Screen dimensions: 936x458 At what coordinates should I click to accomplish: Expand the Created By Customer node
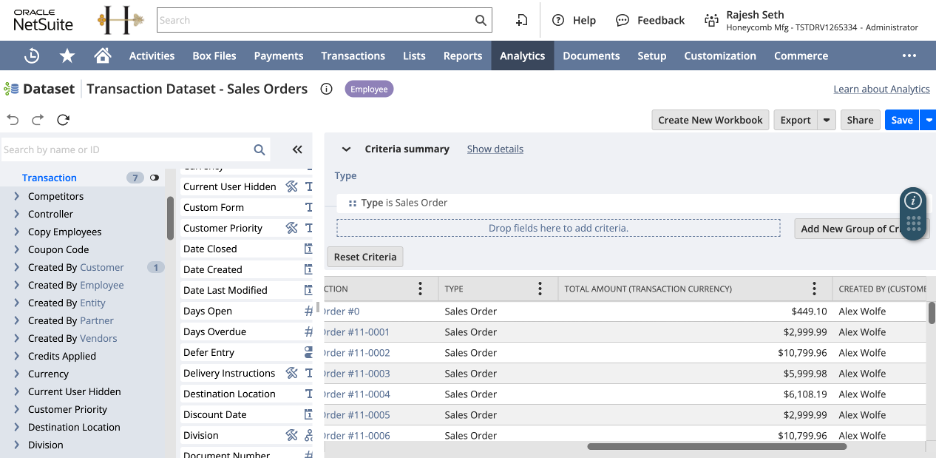click(17, 267)
